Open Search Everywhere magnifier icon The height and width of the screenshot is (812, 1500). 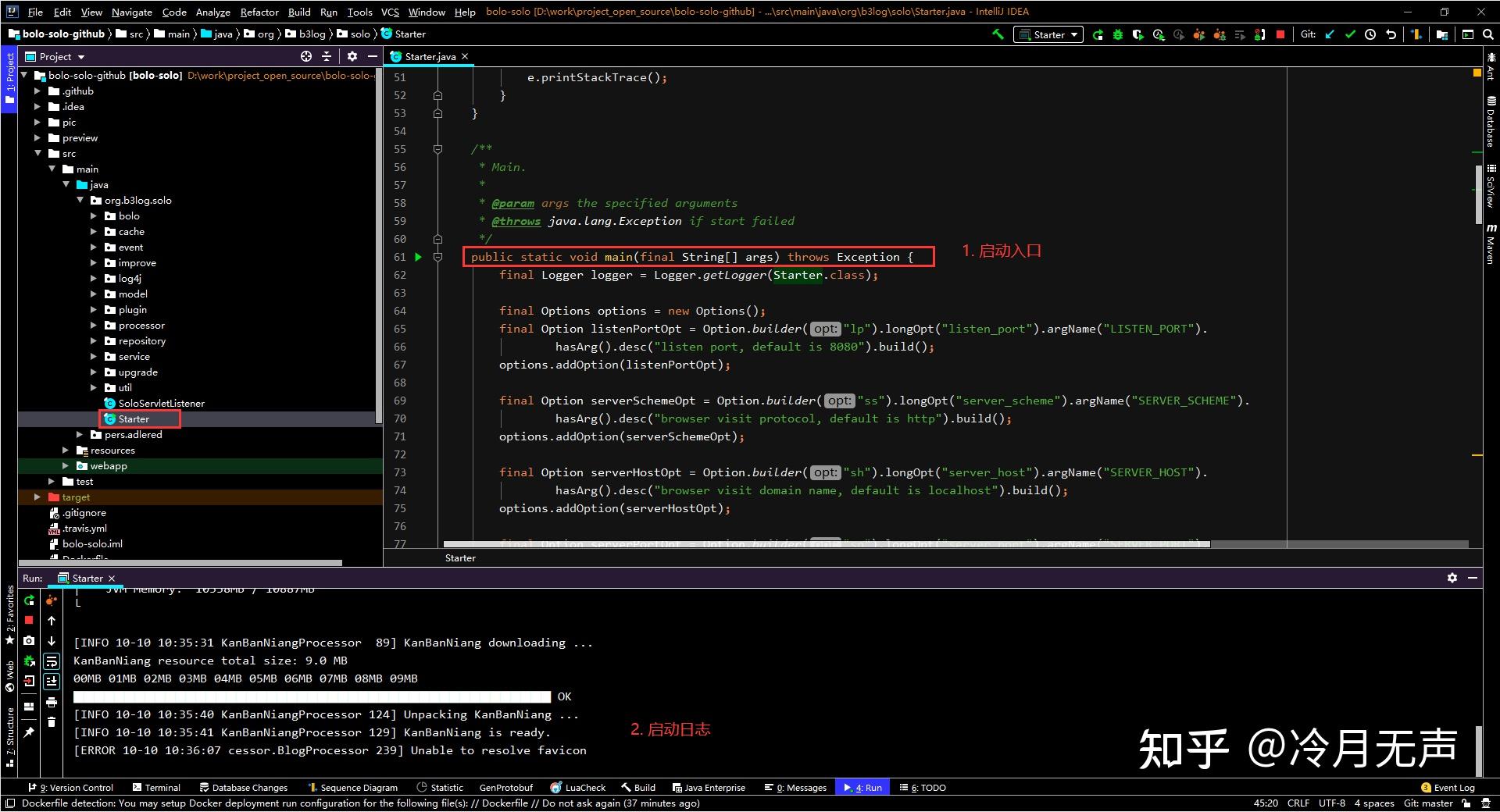pos(1488,34)
